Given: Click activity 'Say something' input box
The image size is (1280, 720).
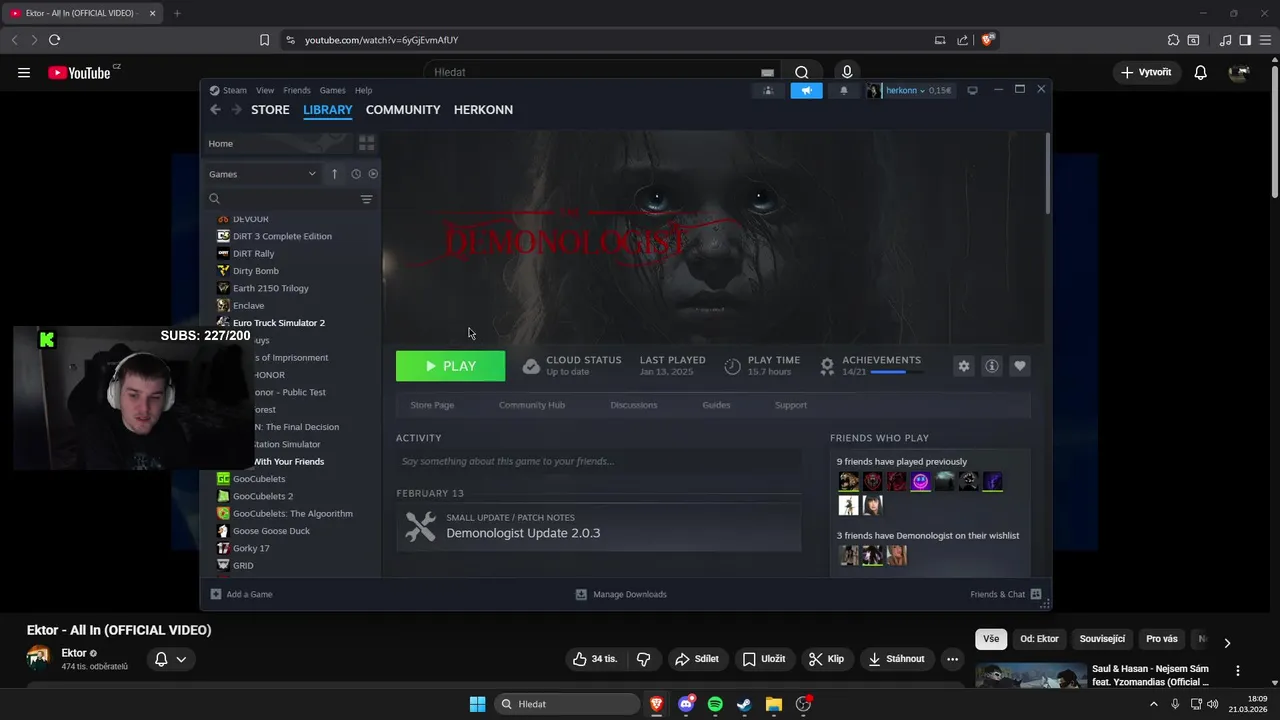Looking at the screenshot, I should coord(598,462).
